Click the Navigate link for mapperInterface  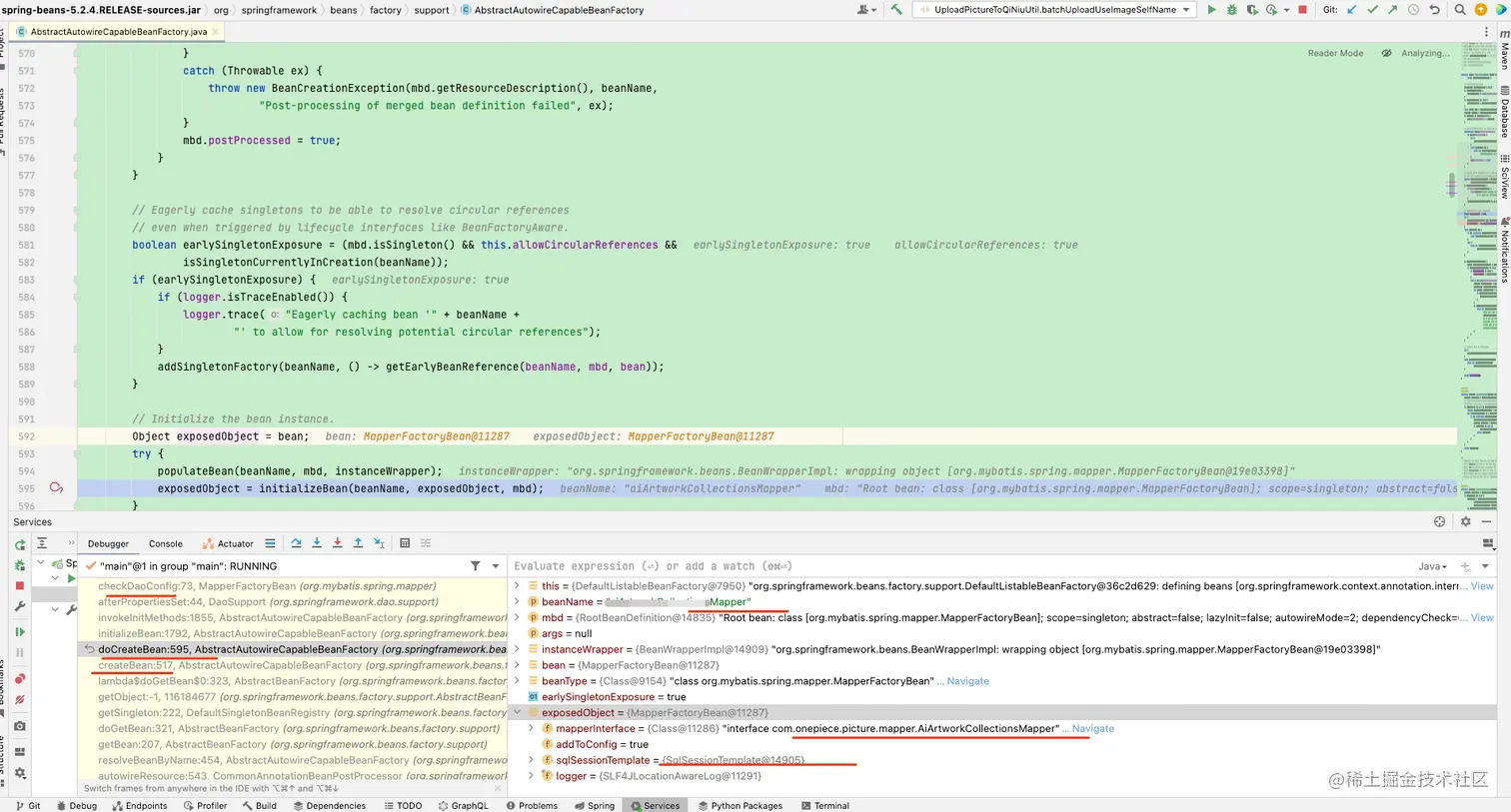[x=1092, y=729]
